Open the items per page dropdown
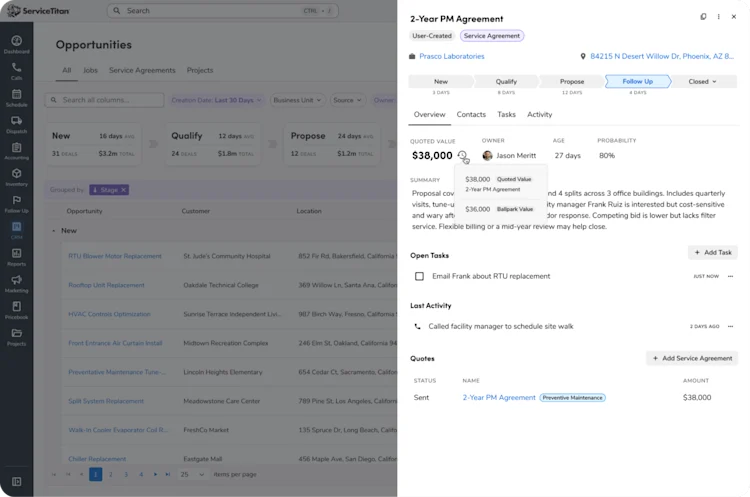This screenshot has height=497, width=750. (x=191, y=475)
